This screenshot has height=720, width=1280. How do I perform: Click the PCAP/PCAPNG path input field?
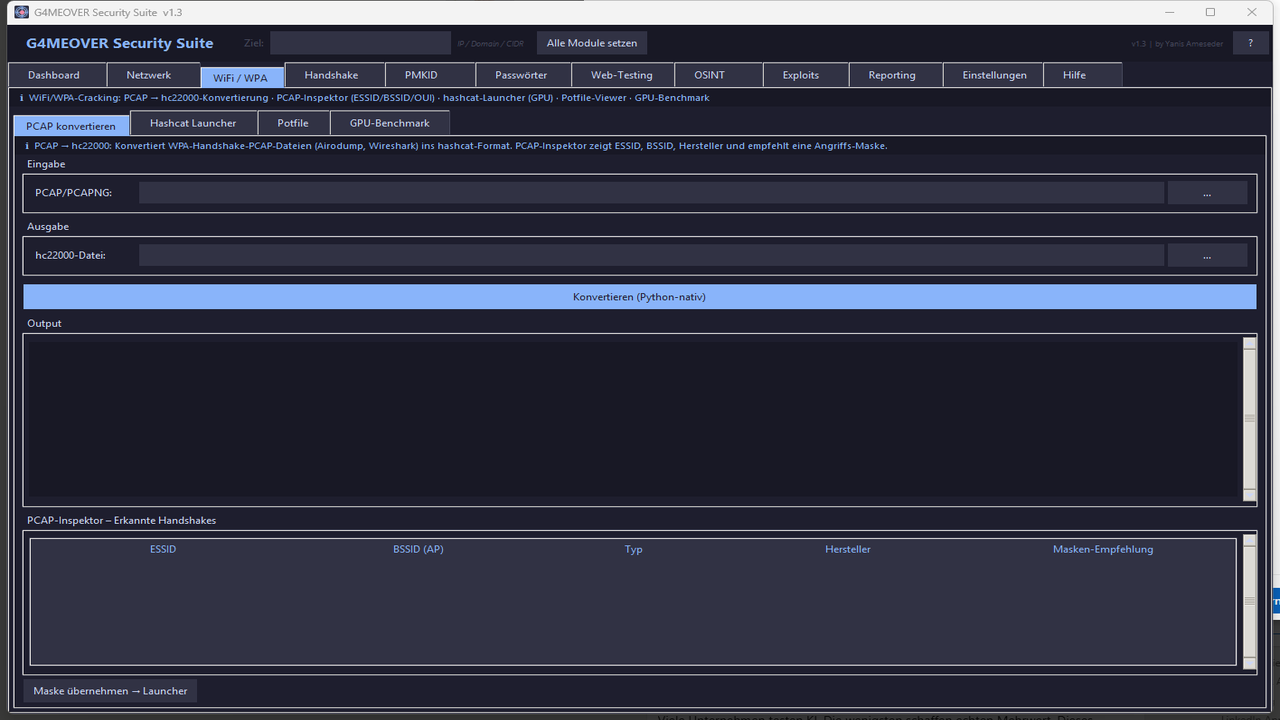point(651,193)
